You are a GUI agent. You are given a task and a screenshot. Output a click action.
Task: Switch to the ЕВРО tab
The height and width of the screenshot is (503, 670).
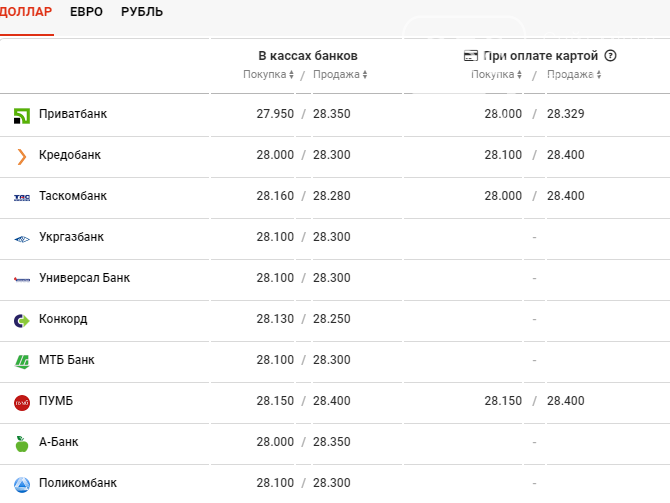(x=86, y=12)
